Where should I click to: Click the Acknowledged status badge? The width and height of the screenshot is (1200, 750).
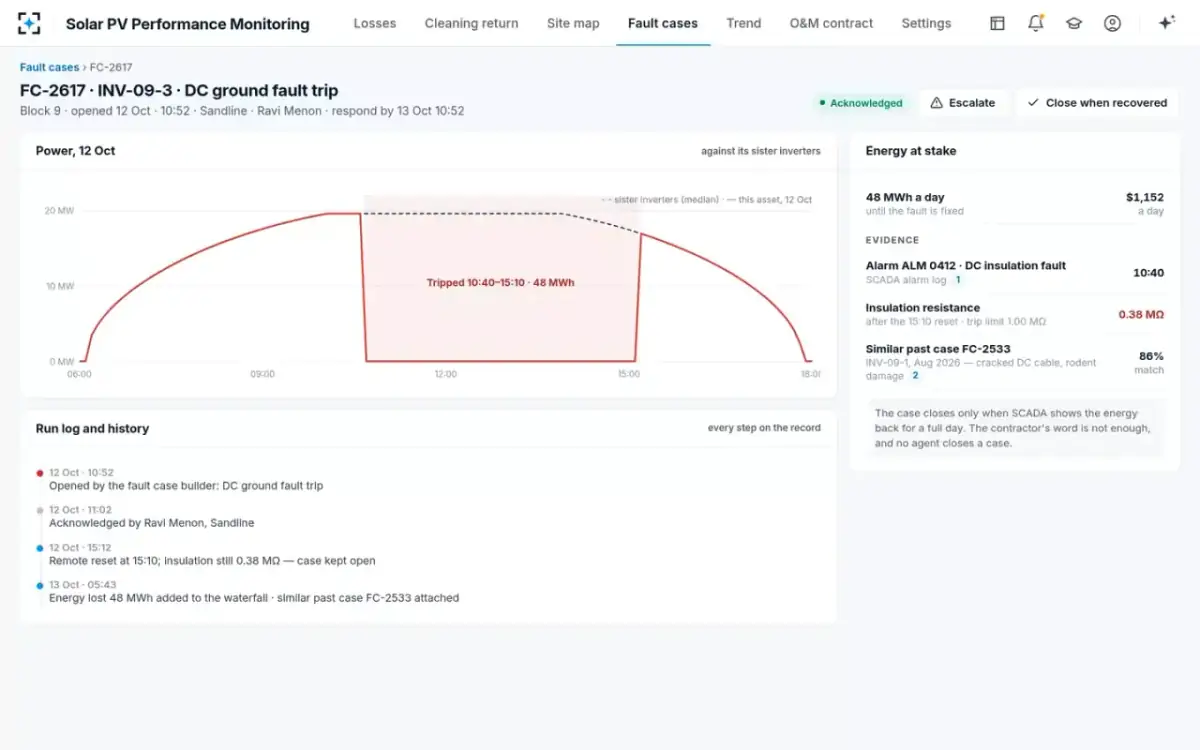tap(860, 103)
